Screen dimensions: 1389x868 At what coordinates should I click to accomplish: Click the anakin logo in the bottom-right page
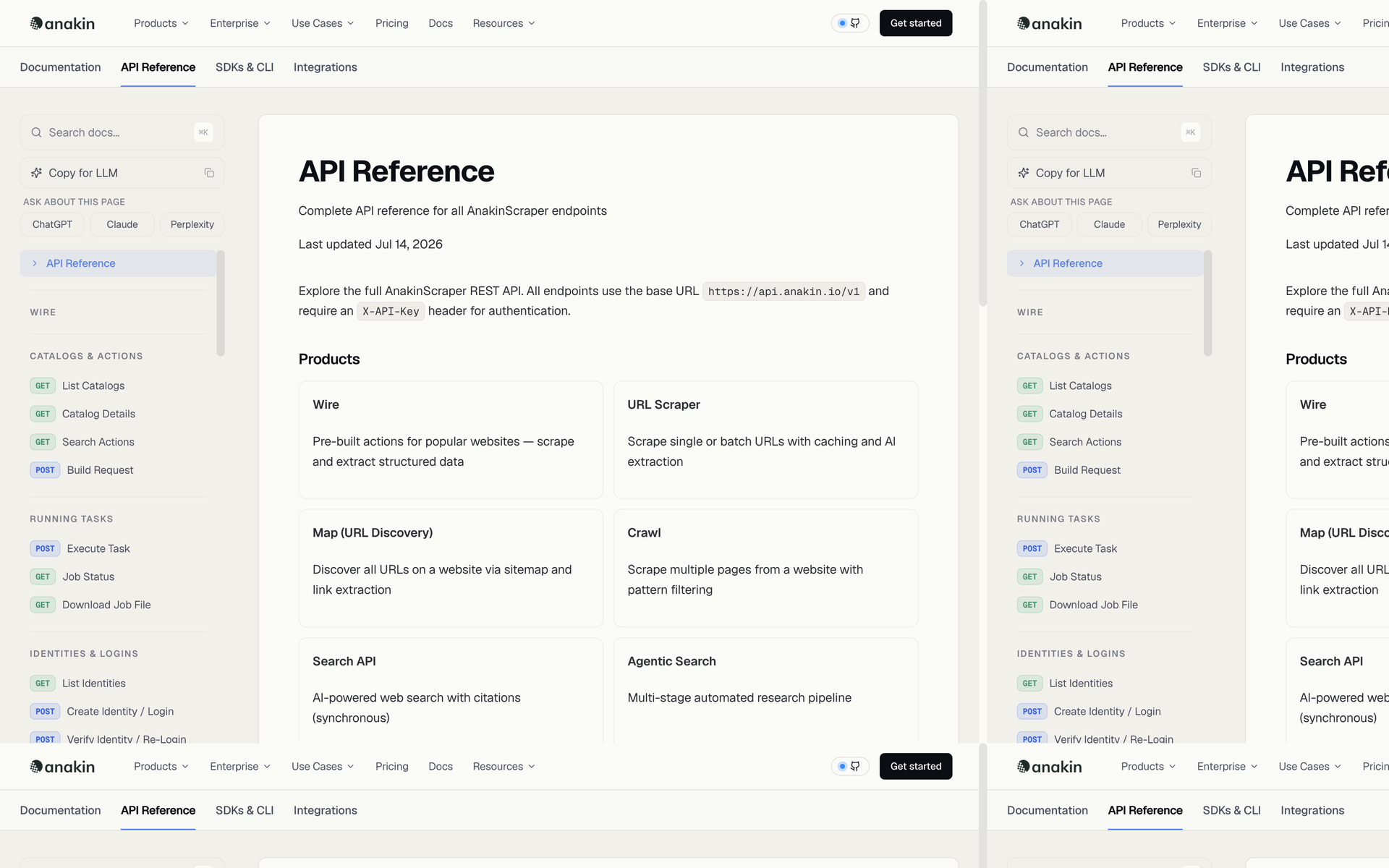pos(1049,766)
